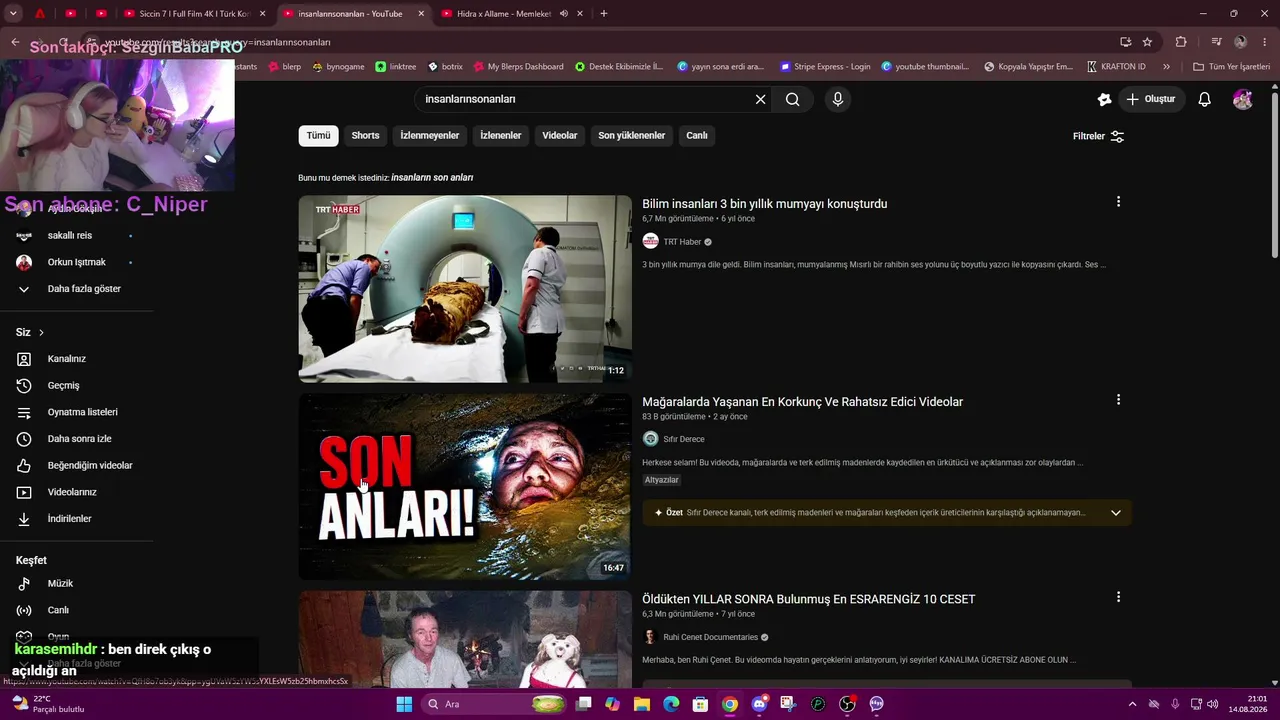Screen dimensions: 1280x720
Task: Open a new Chrome tab
Action: click(604, 14)
